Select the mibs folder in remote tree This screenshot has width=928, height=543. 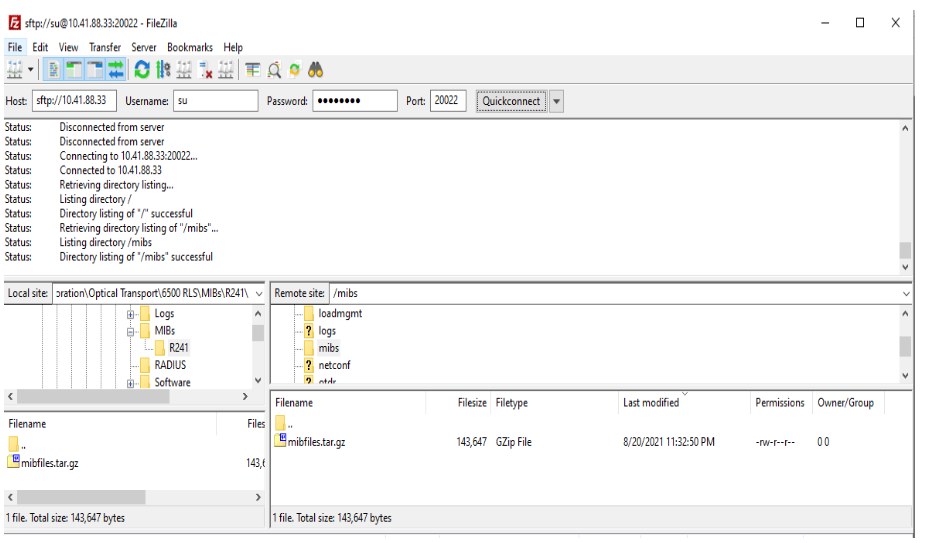(x=328, y=348)
